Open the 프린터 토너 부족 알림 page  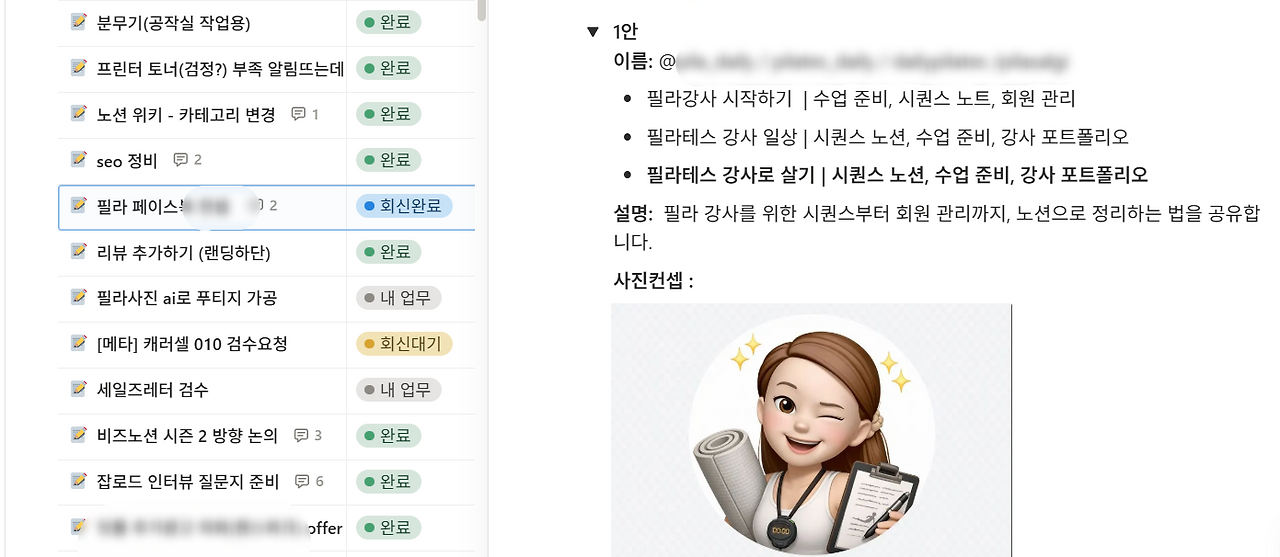[x=220, y=69]
